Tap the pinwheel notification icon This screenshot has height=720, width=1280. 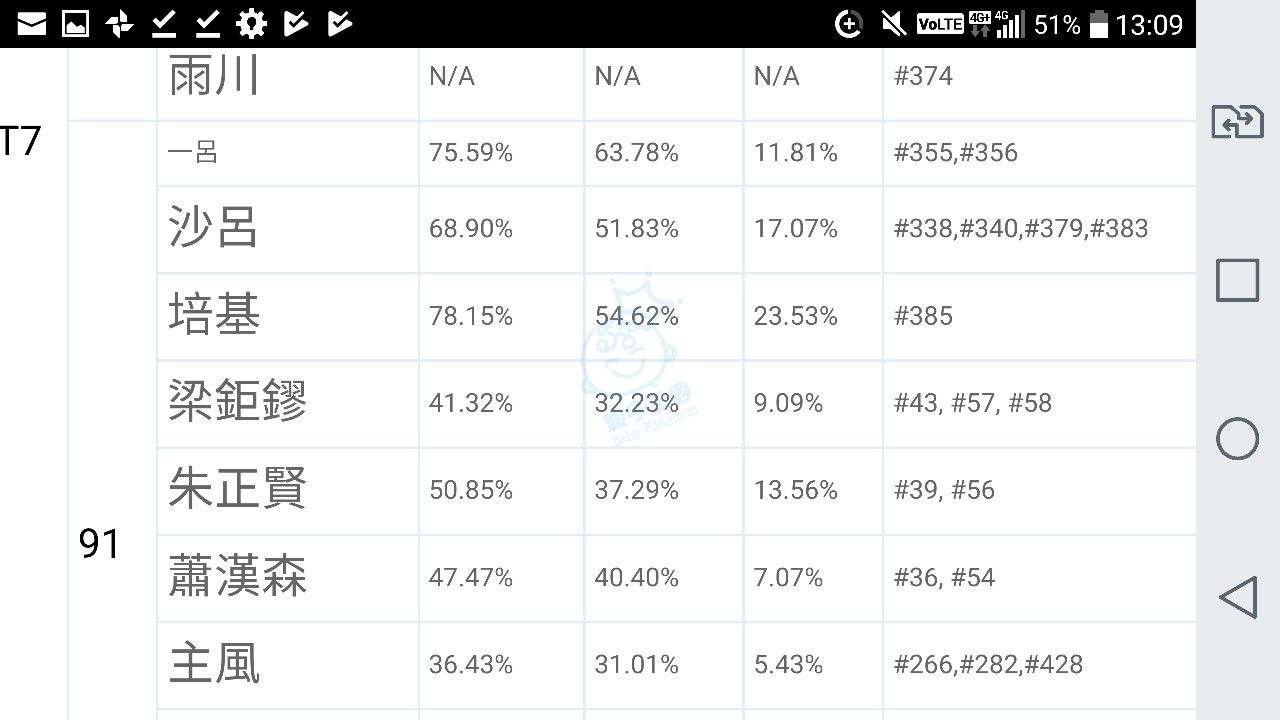(120, 24)
